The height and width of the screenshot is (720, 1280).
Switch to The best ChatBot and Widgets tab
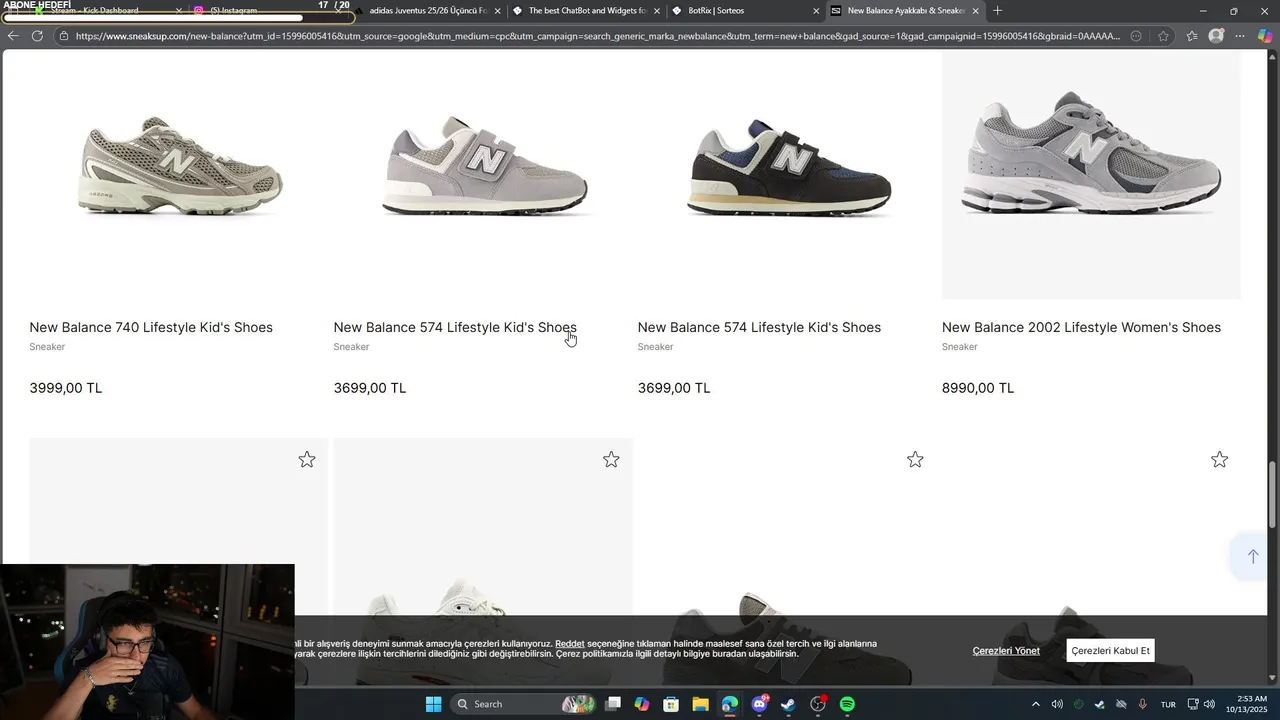coord(585,11)
